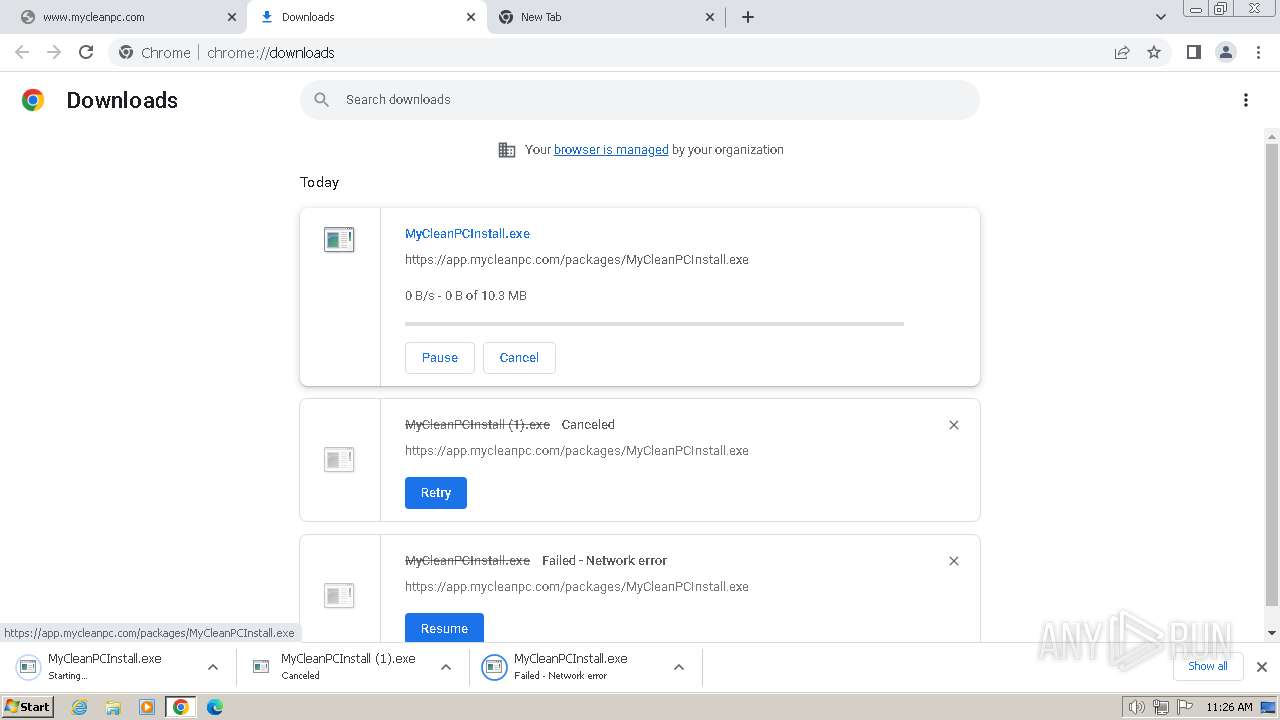Image resolution: width=1280 pixels, height=720 pixels.
Task: Remove canceled MyCleanPCInstall (1).exe from list
Action: [953, 425]
